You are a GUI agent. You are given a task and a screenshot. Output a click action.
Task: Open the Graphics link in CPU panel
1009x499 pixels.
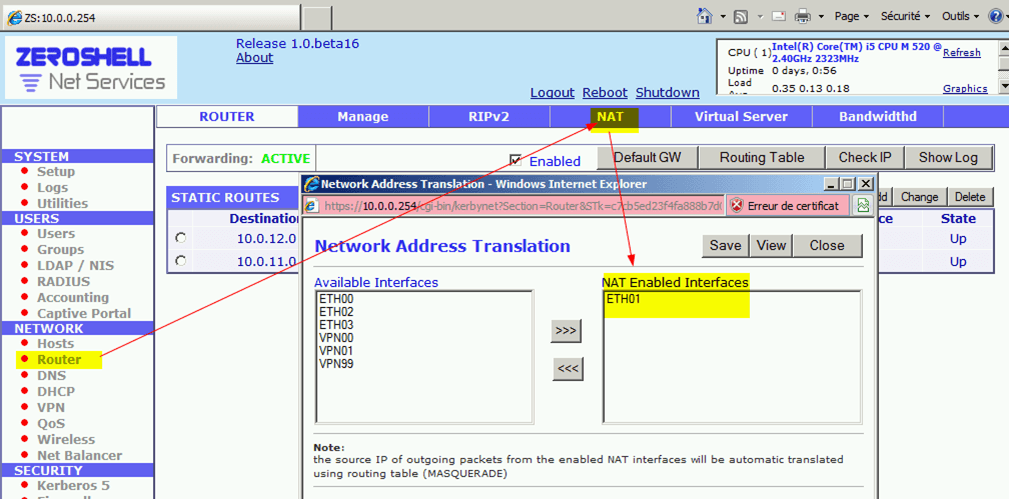point(965,89)
